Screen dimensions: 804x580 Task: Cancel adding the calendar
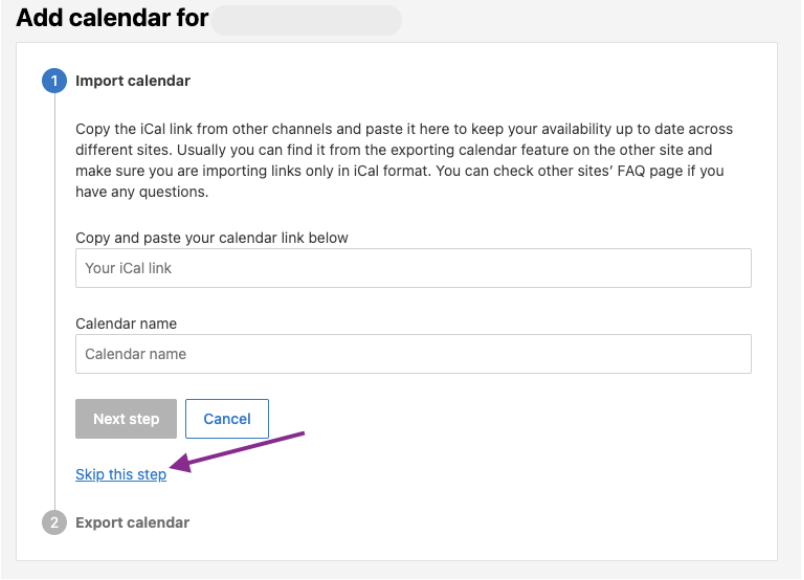pos(227,419)
